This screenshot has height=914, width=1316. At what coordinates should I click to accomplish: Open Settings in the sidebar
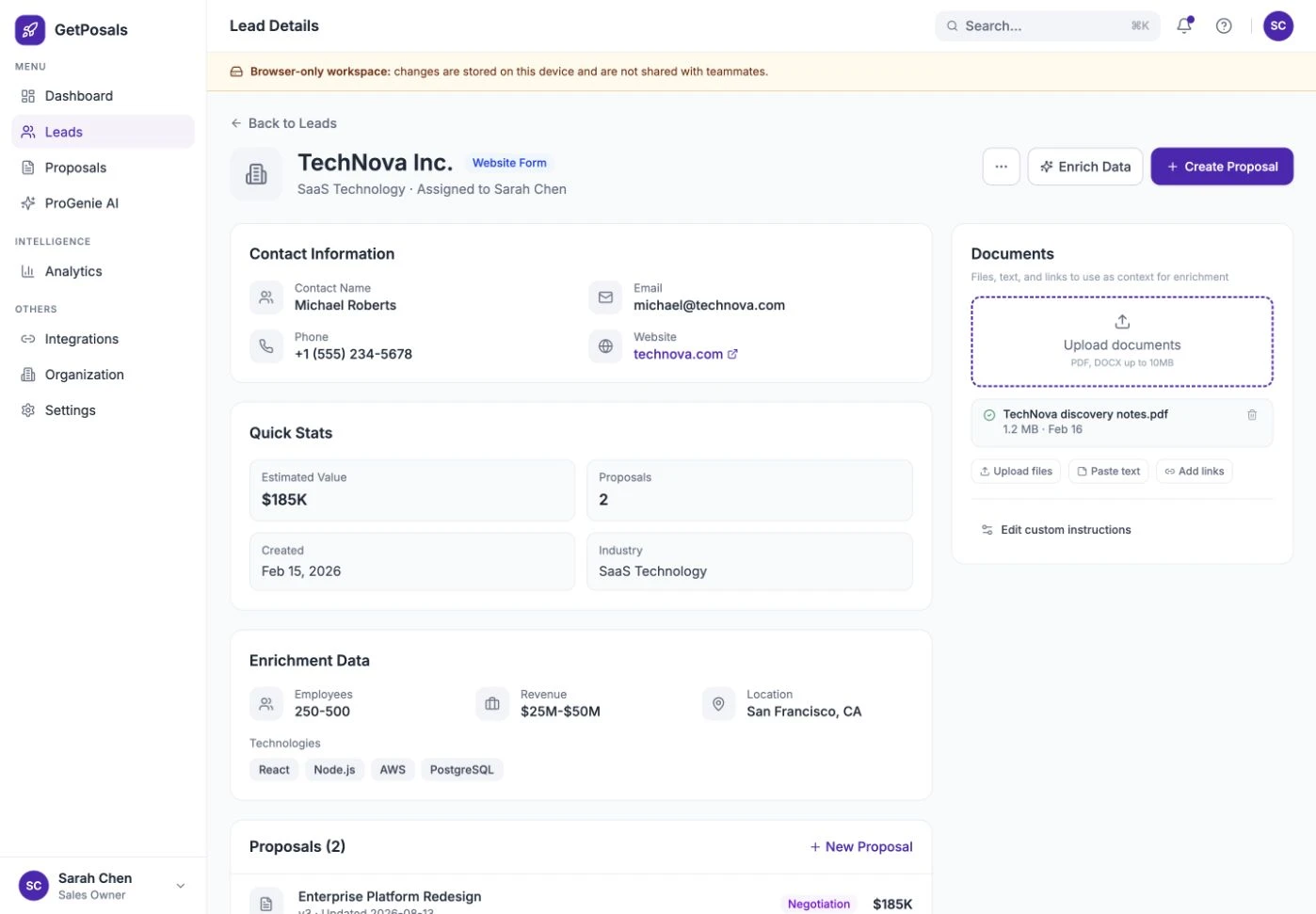coord(103,410)
